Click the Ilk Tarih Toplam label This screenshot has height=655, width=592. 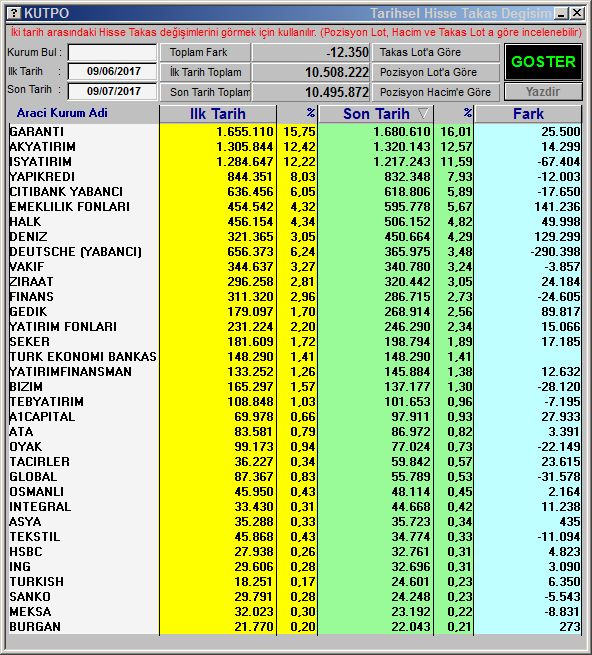[x=205, y=72]
